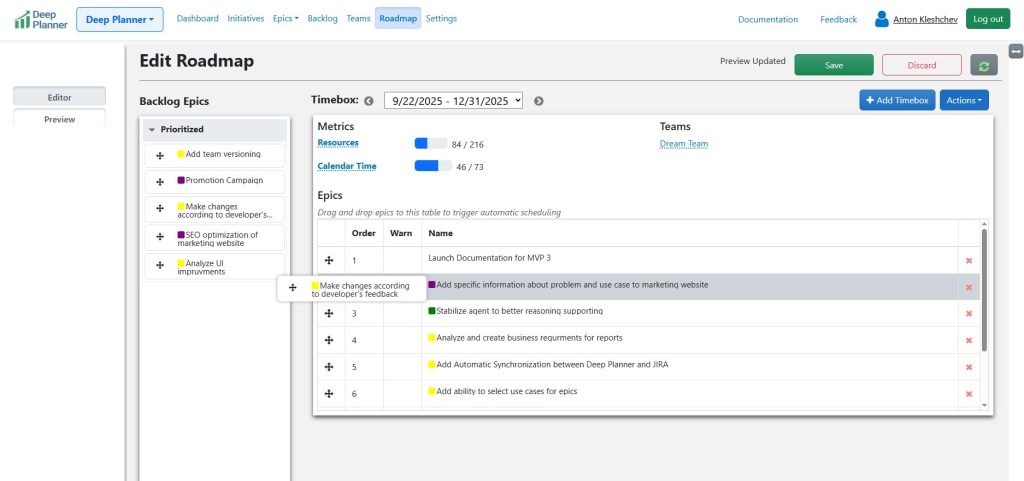Collapse the Prioritized backlog group
The image size is (1024, 481).
click(151, 129)
